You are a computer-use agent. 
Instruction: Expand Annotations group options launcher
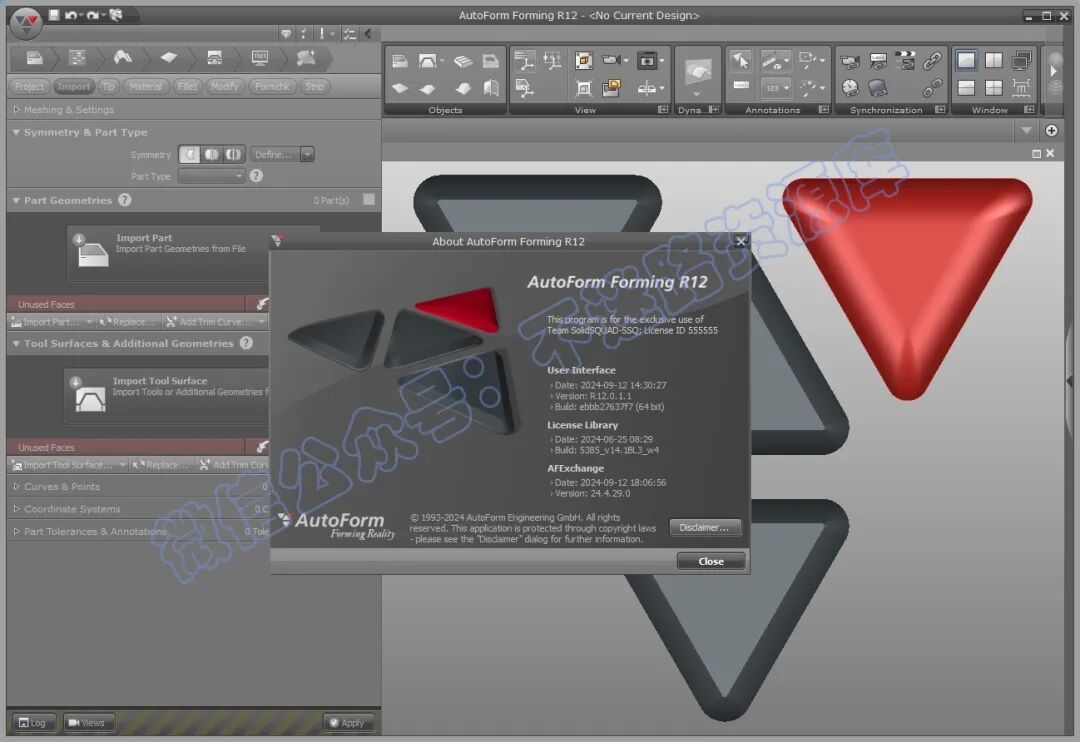(823, 110)
